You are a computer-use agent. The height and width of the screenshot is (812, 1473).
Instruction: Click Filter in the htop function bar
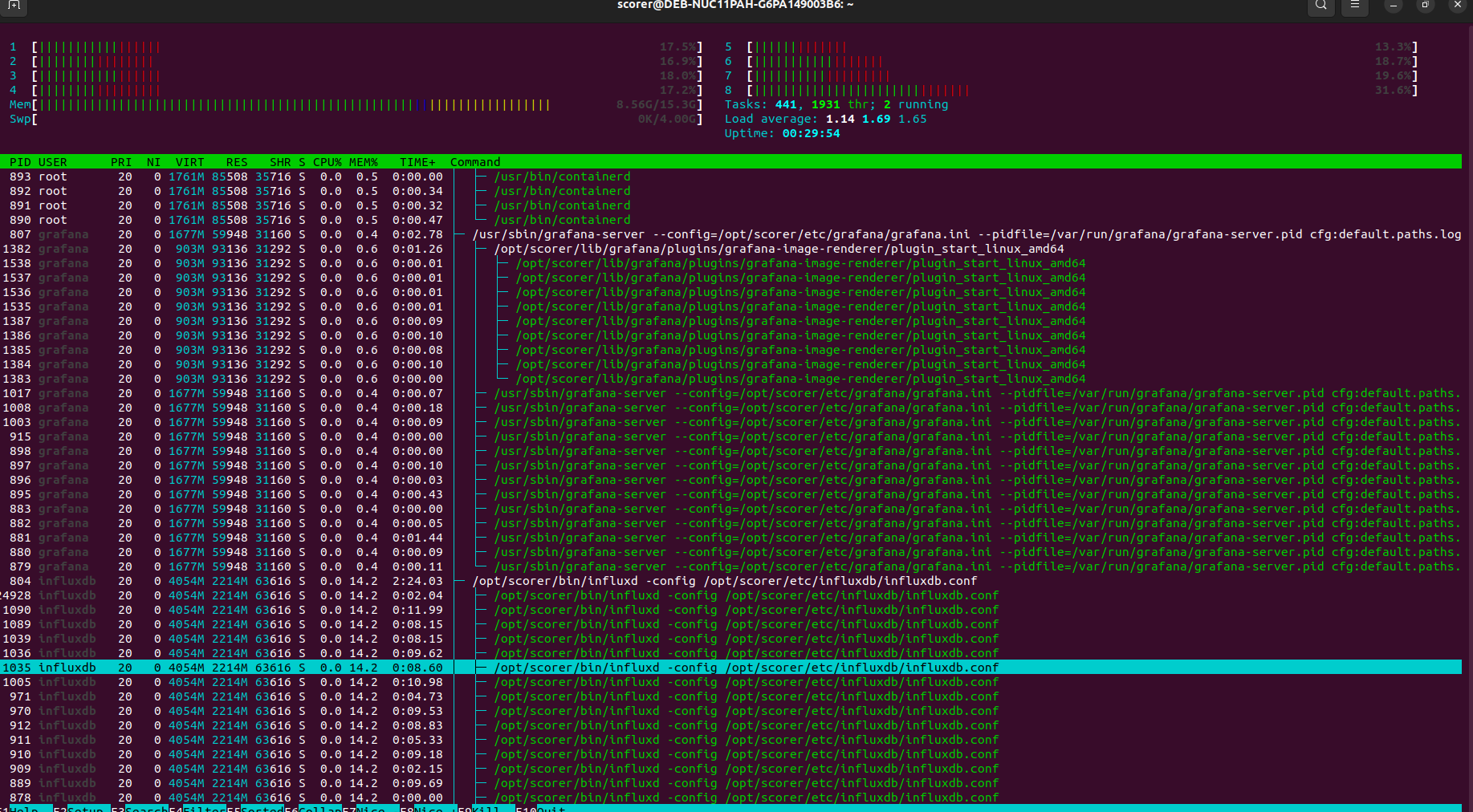click(204, 809)
